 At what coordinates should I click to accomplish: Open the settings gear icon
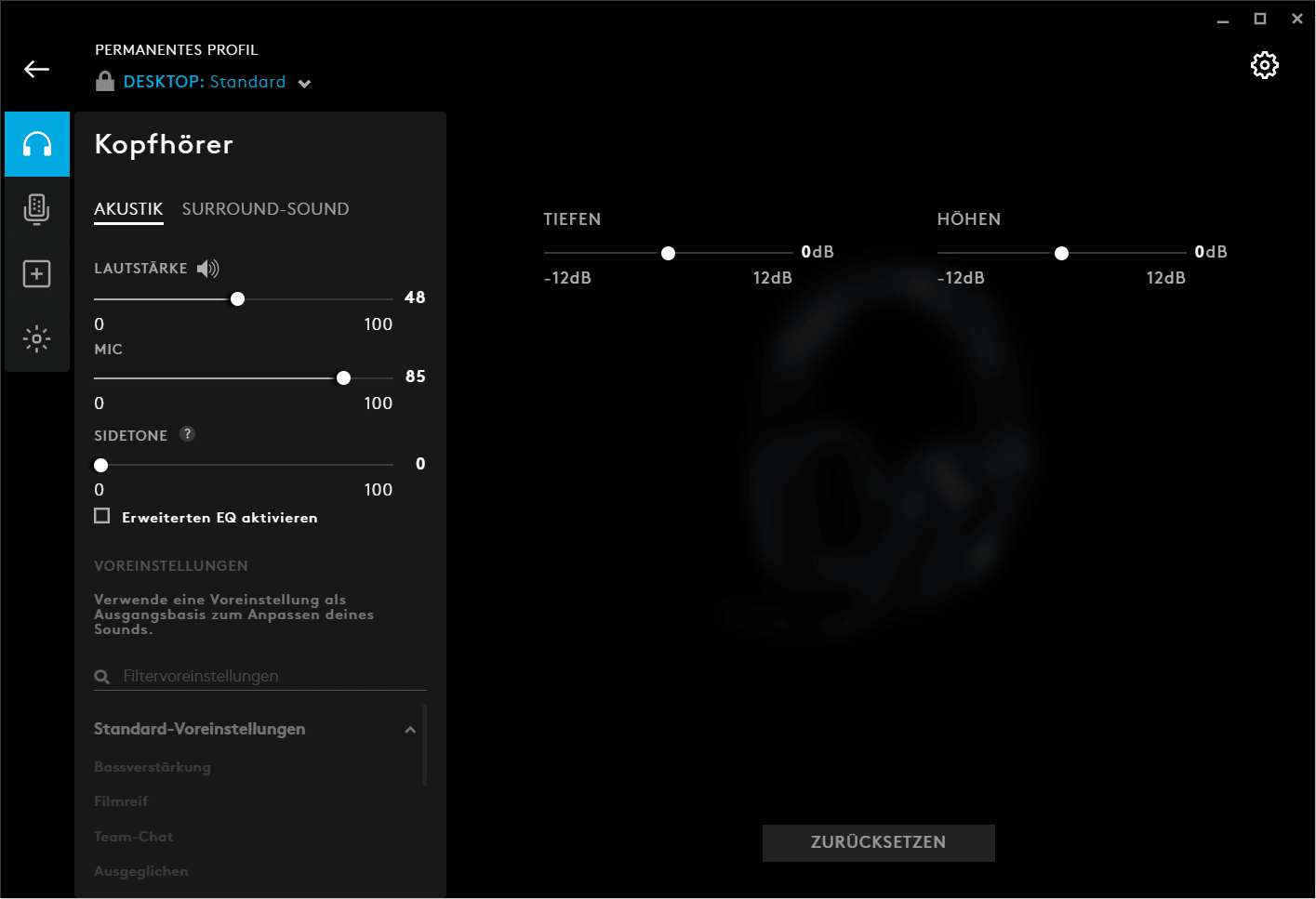1264,65
